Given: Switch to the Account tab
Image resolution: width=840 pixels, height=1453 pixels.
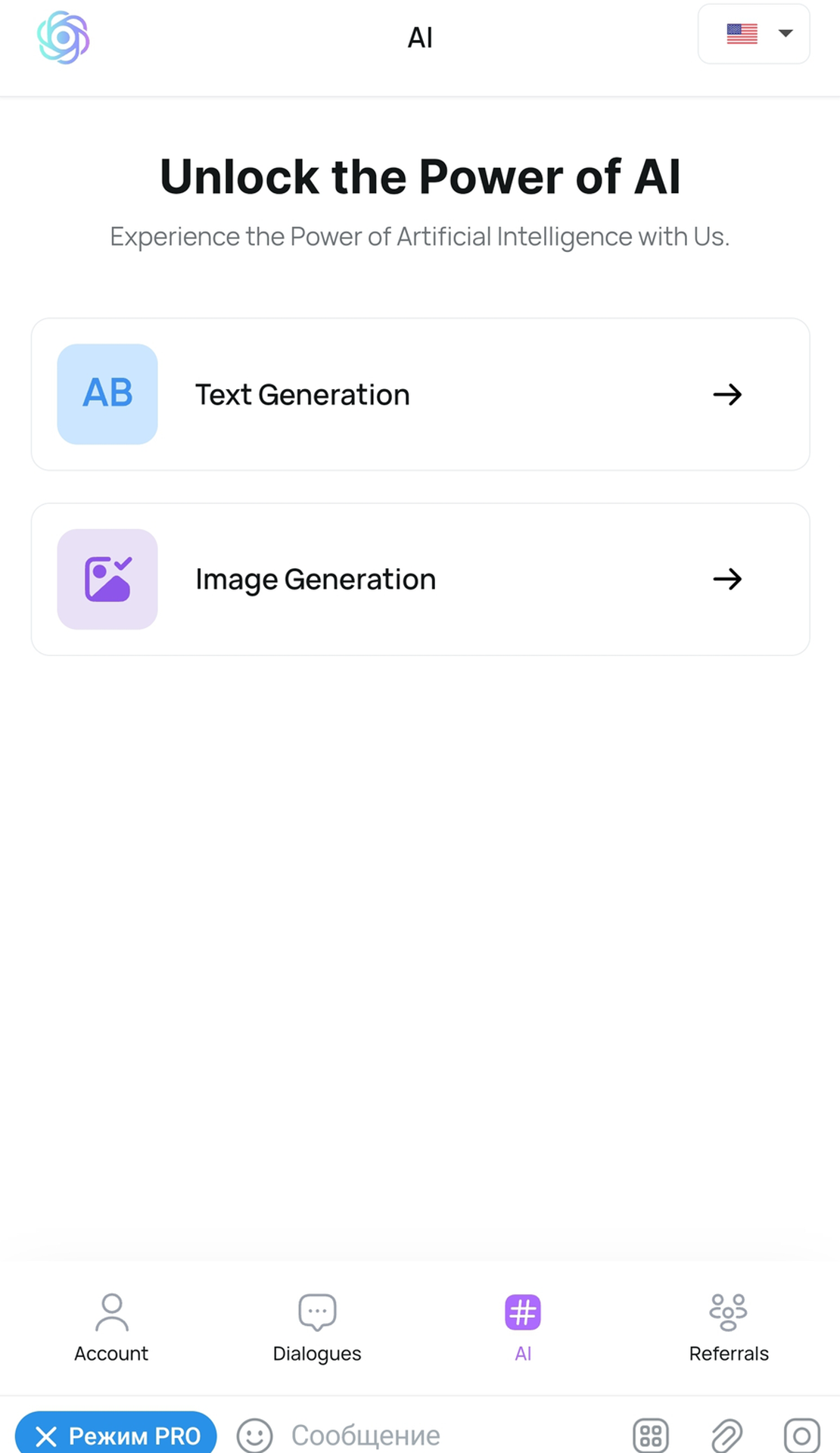Looking at the screenshot, I should click(x=111, y=1327).
